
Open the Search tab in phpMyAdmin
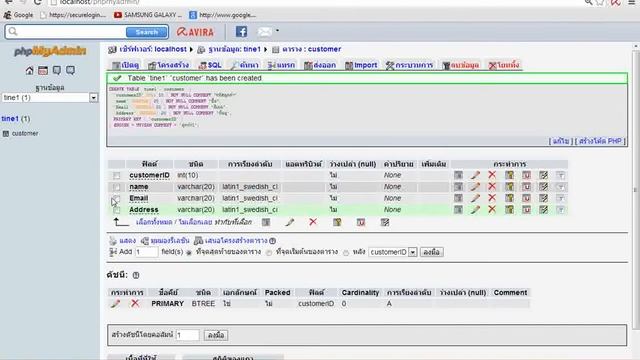[244, 65]
